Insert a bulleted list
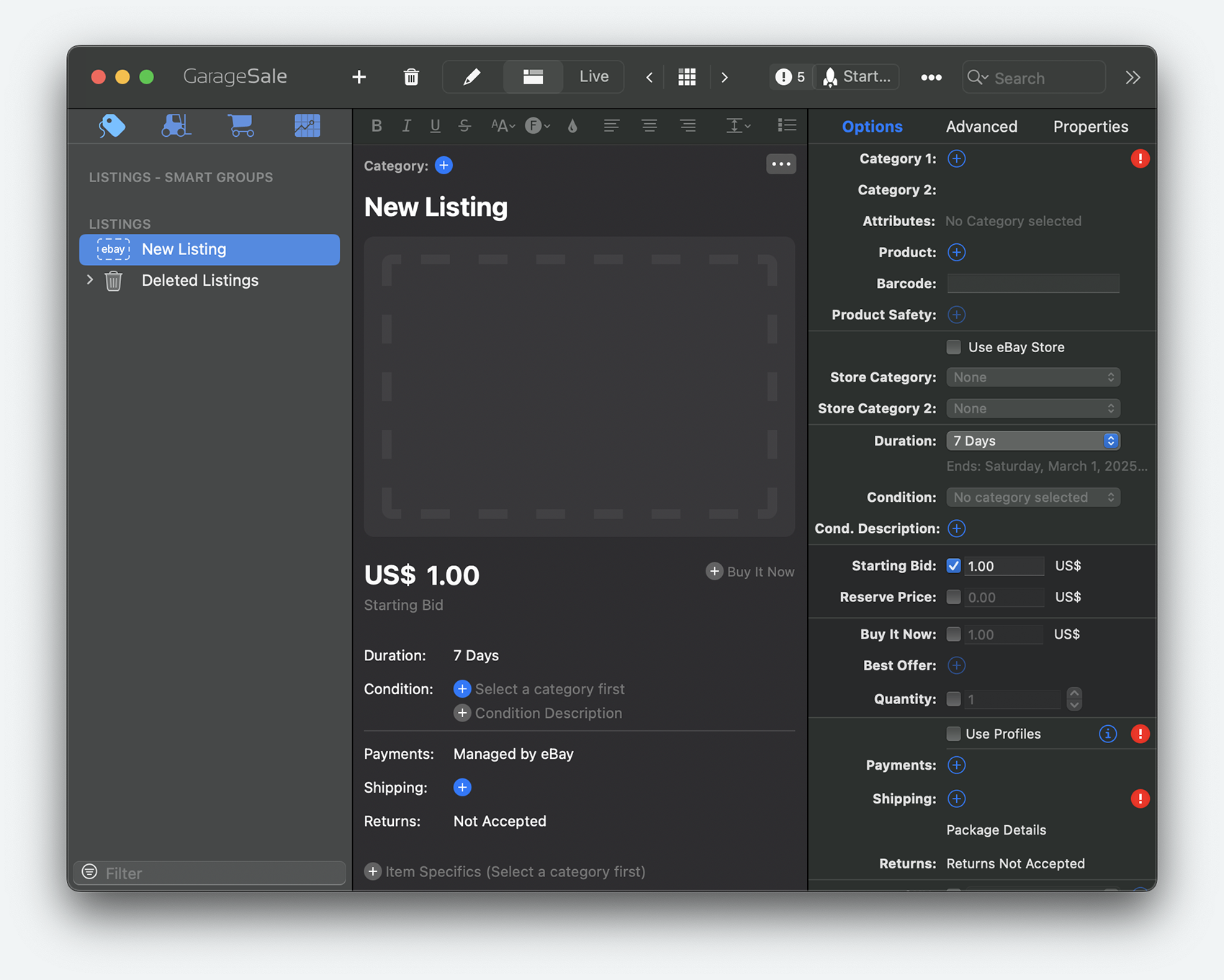 pos(787,126)
